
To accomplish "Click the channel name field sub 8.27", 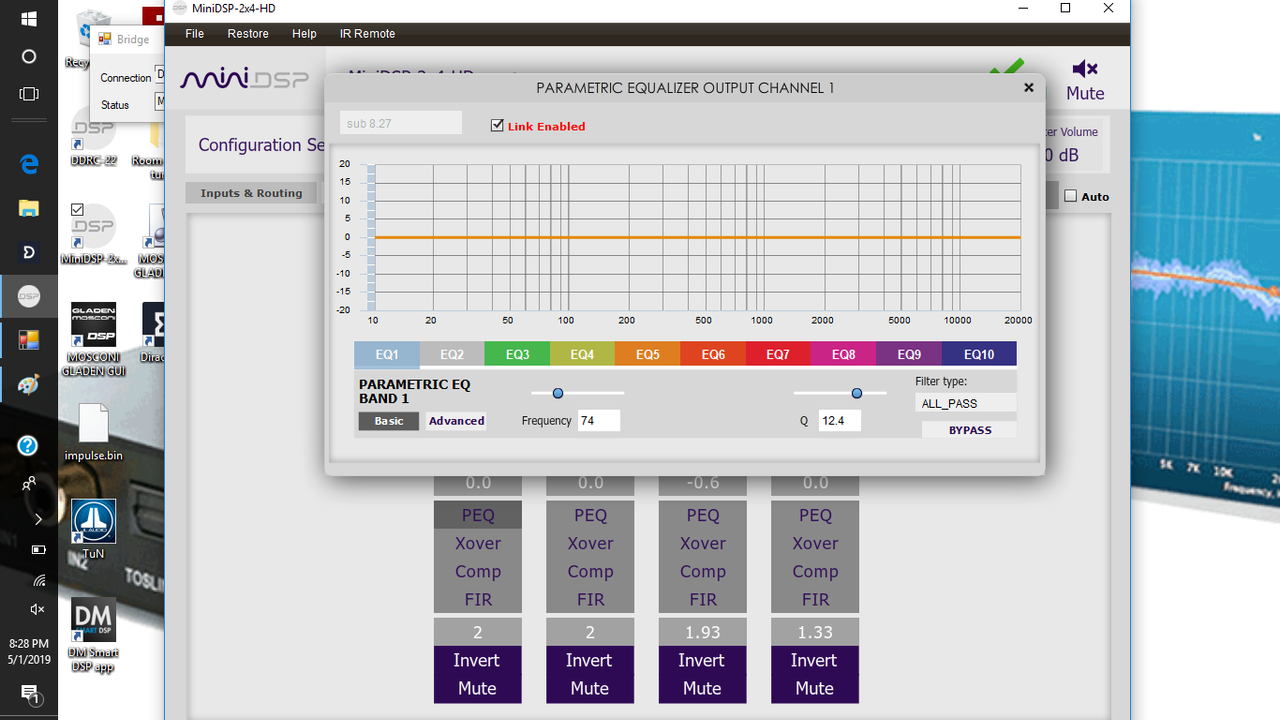I will coord(401,123).
